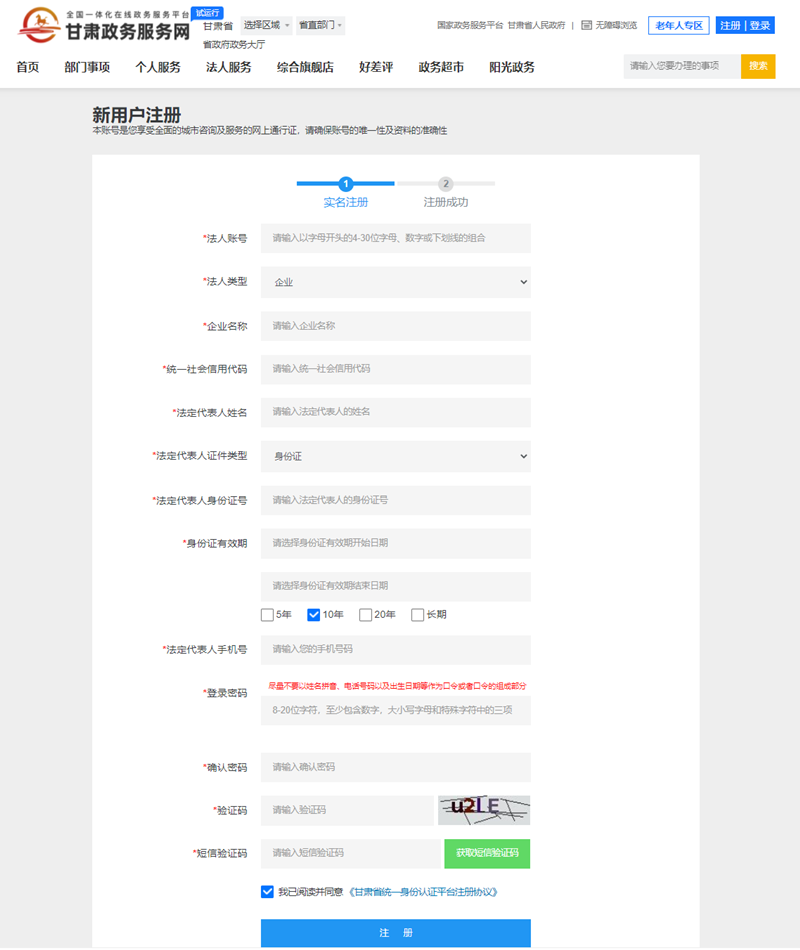Uncheck the 10年 validity checkbox
800x950 pixels.
pos(314,615)
